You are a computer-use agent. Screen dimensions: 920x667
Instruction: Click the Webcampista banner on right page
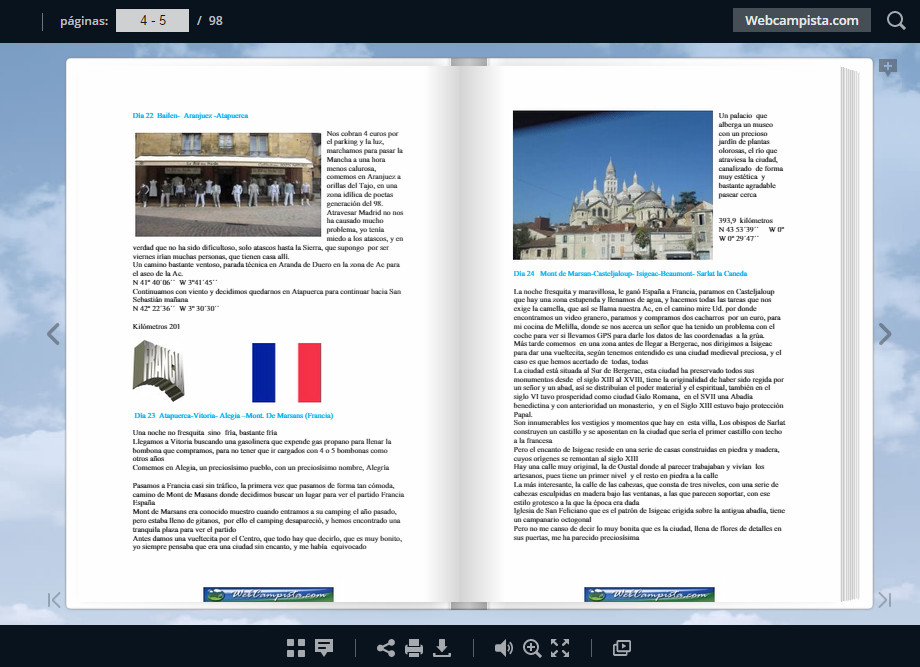pyautogui.click(x=649, y=594)
